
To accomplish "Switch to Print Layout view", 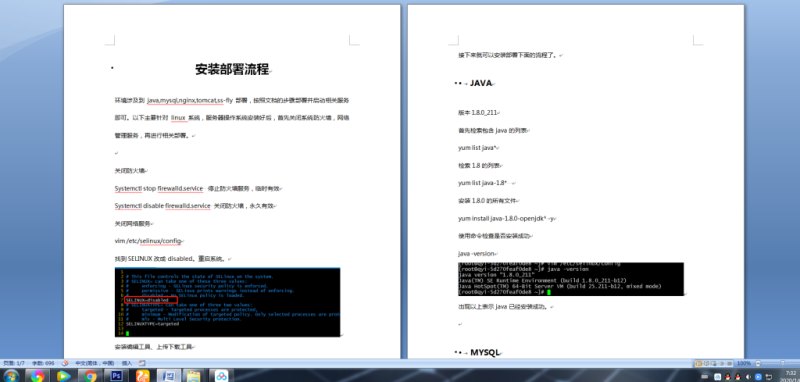I will [x=698, y=363].
